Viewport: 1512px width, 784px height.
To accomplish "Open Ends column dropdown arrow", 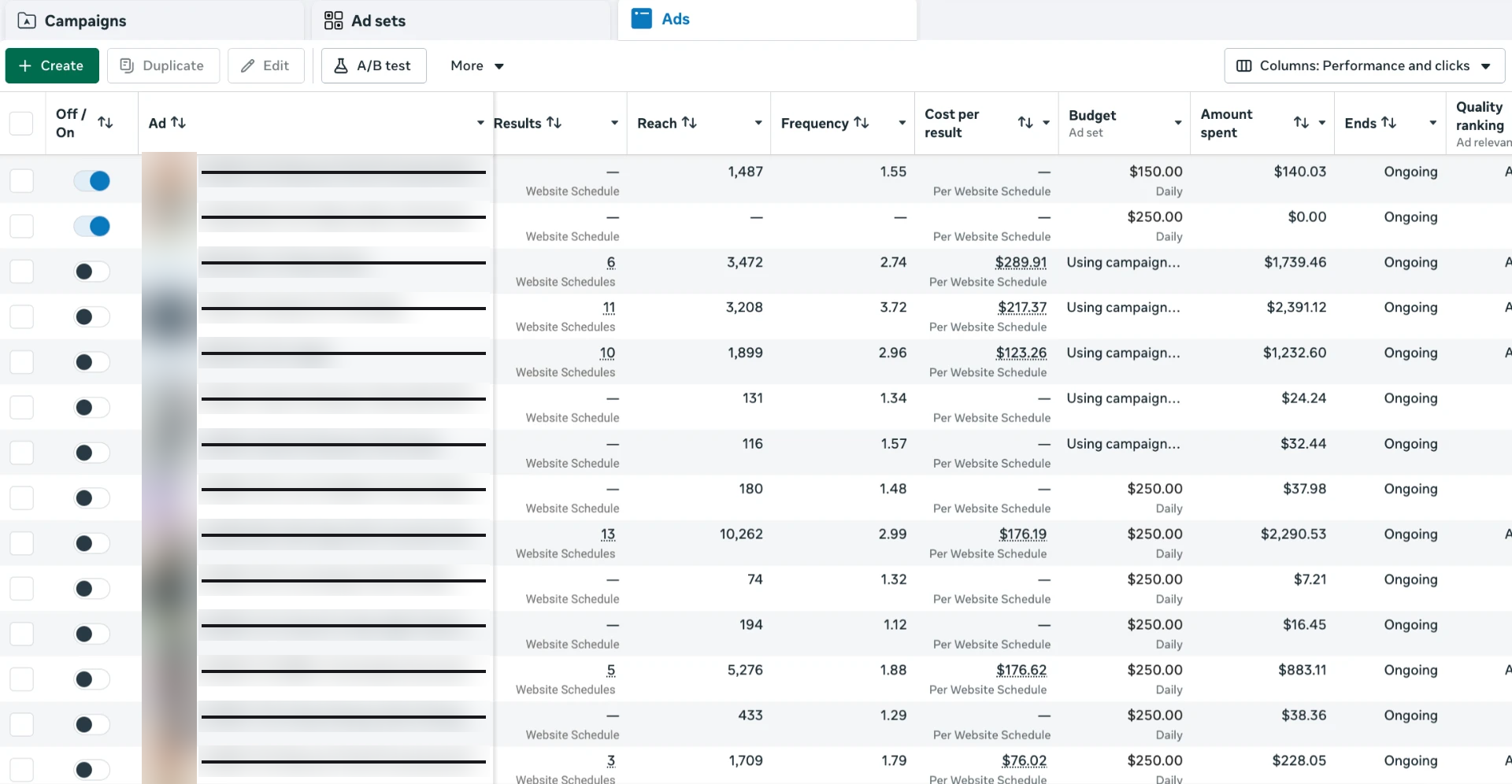I will (1433, 123).
